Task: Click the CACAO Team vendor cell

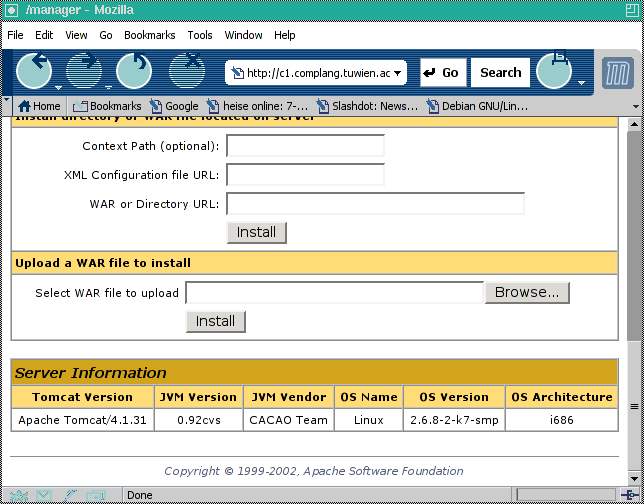Action: pyautogui.click(x=289, y=420)
